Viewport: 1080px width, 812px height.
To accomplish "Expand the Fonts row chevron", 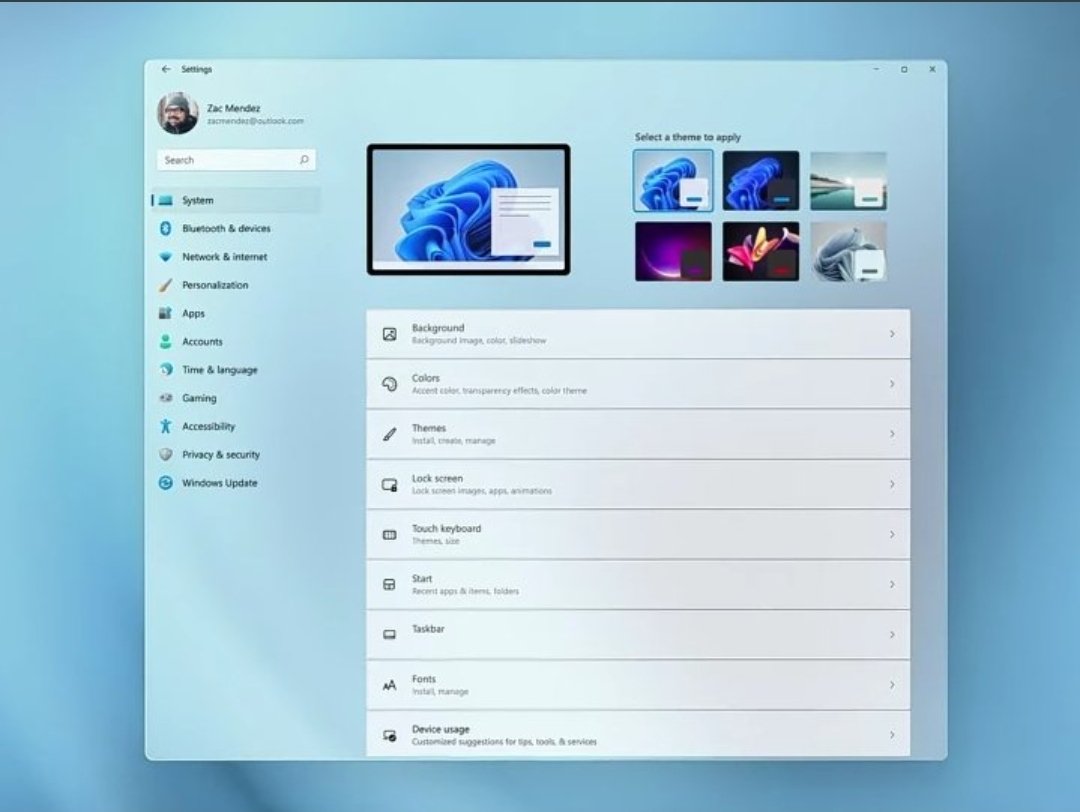I will click(x=892, y=685).
